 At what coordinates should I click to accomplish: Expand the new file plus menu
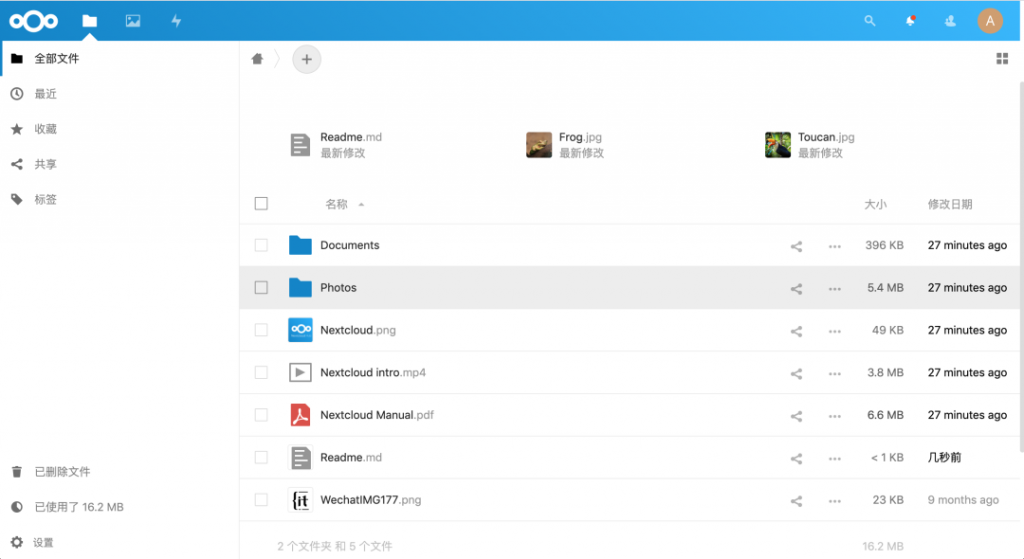point(307,59)
